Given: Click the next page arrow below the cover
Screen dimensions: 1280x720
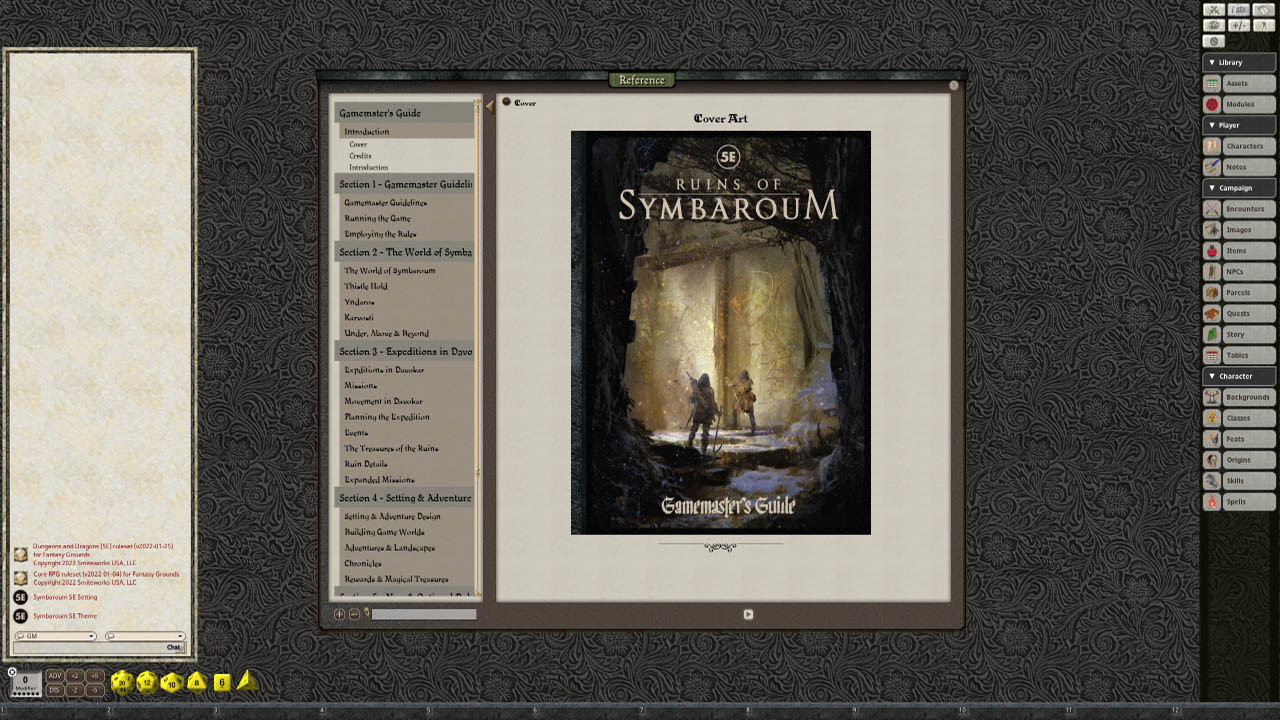Looking at the screenshot, I should pyautogui.click(x=747, y=614).
